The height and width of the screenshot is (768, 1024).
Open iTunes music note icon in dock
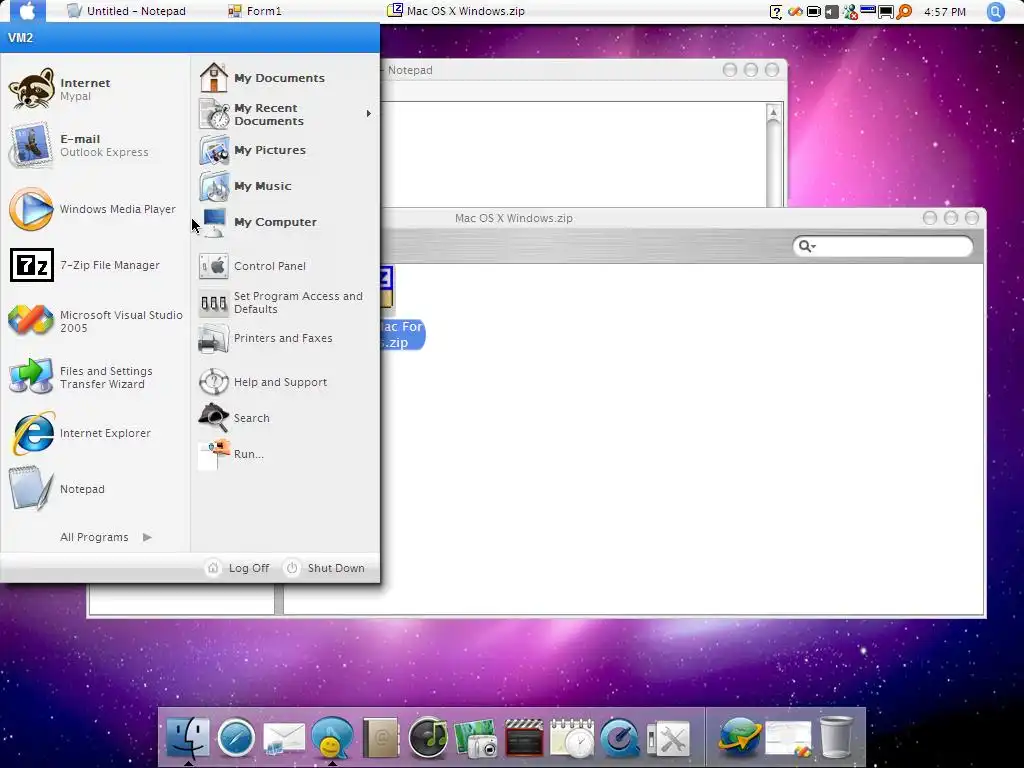(x=428, y=738)
